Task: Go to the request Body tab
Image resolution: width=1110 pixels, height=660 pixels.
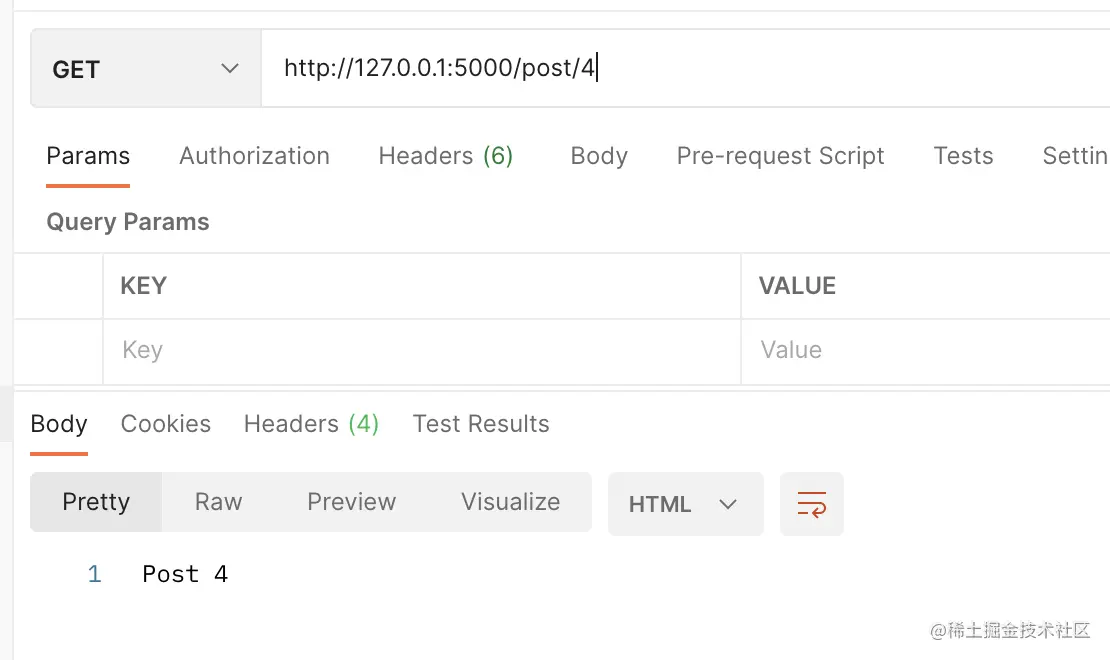Action: (x=599, y=156)
